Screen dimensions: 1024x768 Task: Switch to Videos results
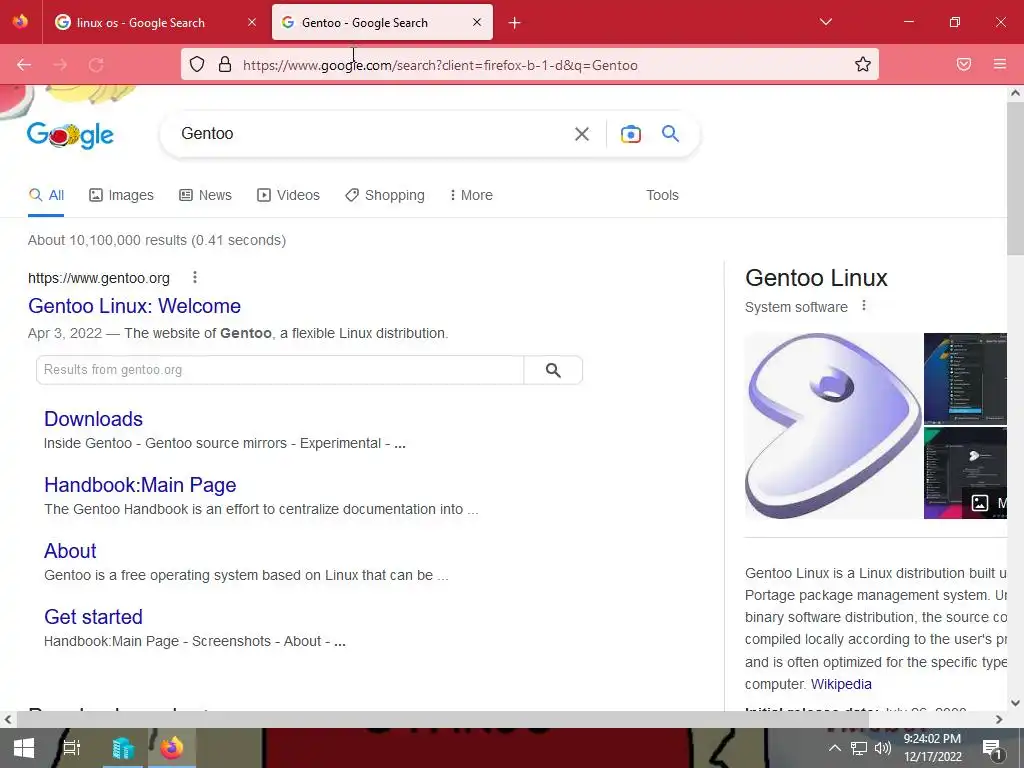(x=289, y=195)
